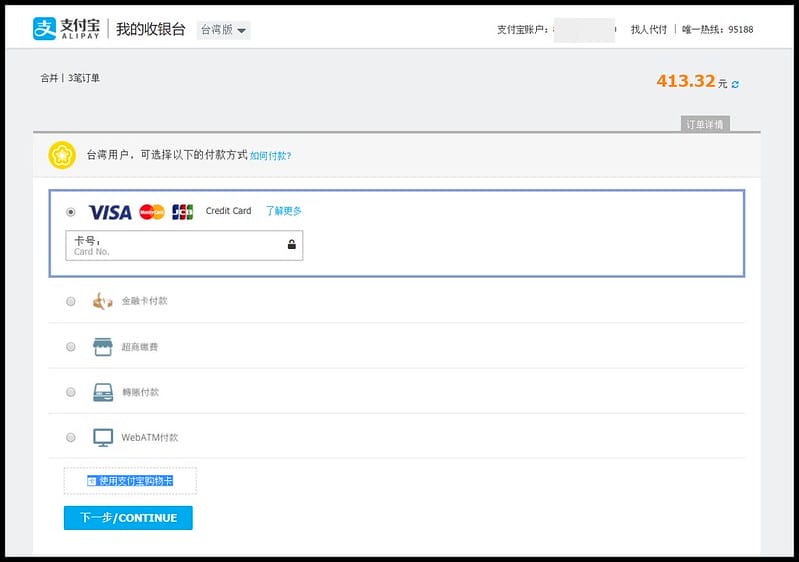Click the 转账付款 label text

point(140,392)
